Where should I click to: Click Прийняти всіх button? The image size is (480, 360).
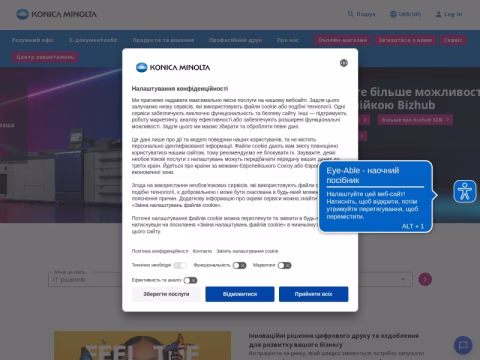(x=314, y=294)
